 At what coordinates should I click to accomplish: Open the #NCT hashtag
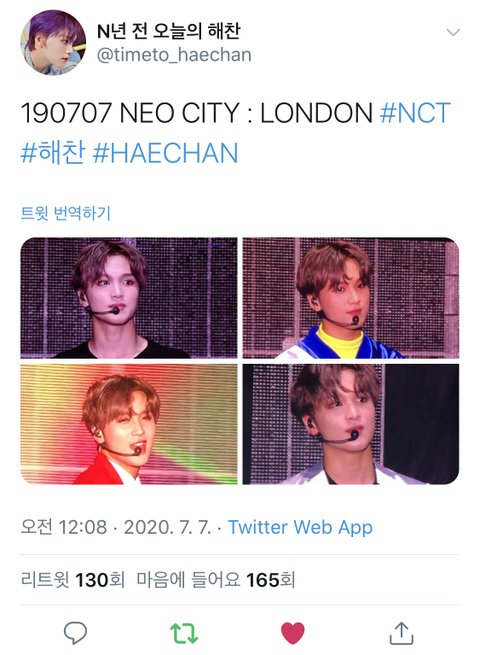[x=415, y=113]
